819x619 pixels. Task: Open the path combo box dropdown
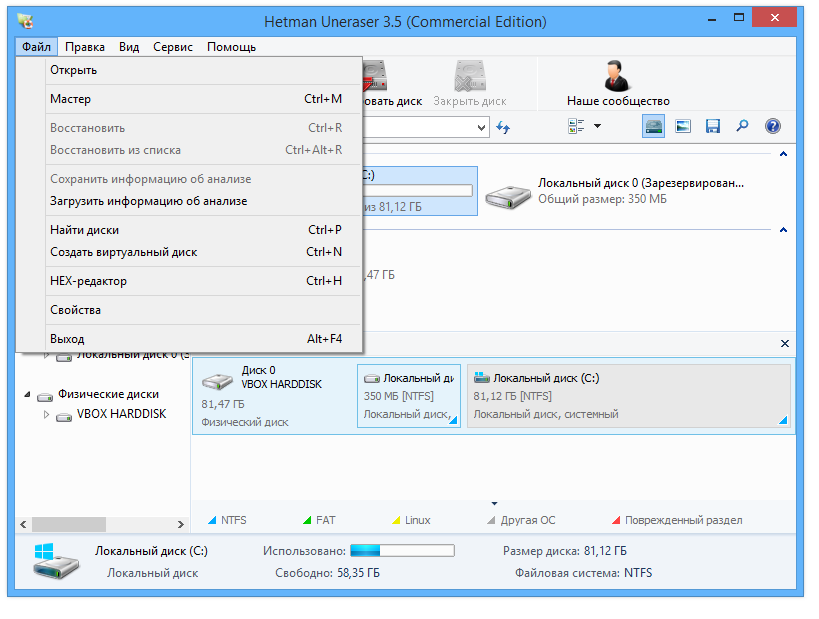482,127
